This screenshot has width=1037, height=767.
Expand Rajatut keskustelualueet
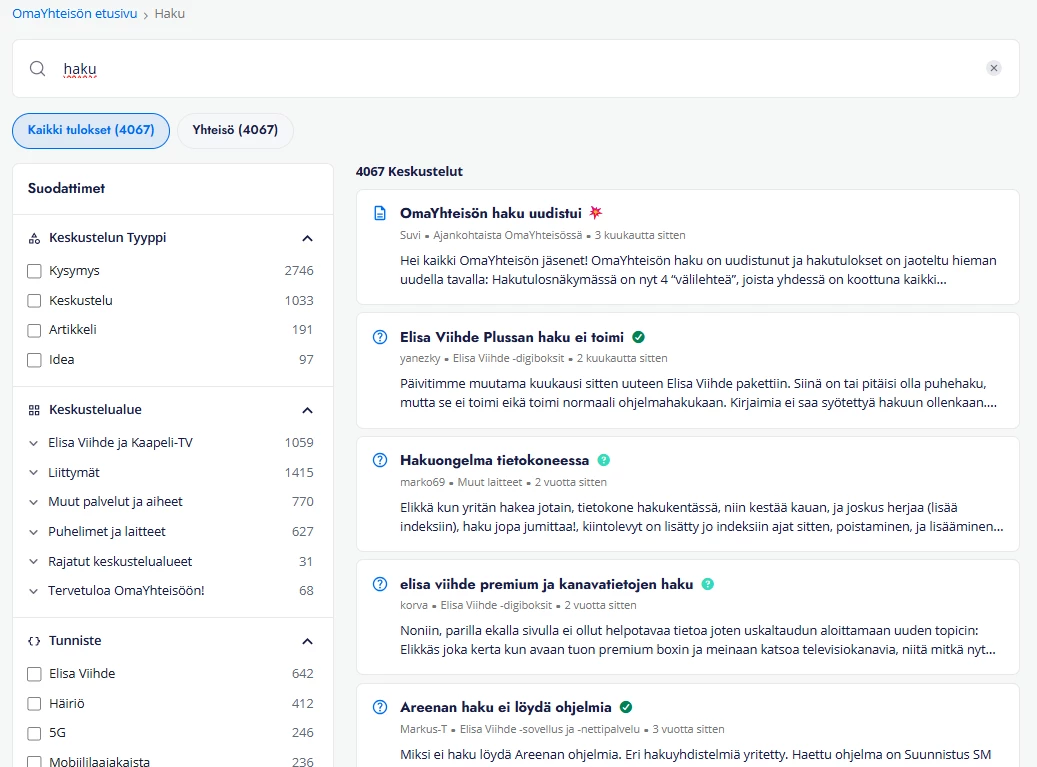coord(34,561)
